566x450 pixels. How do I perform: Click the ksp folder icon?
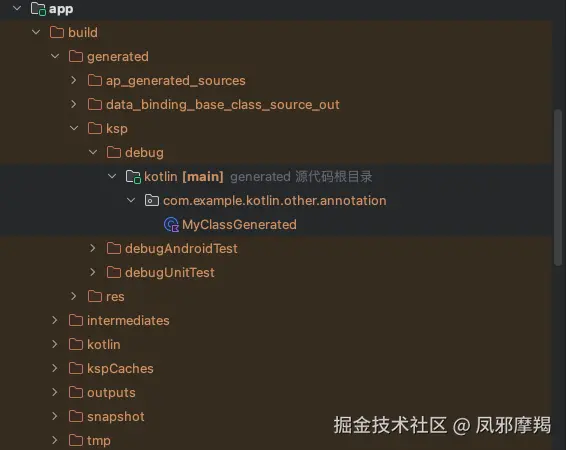pos(95,128)
